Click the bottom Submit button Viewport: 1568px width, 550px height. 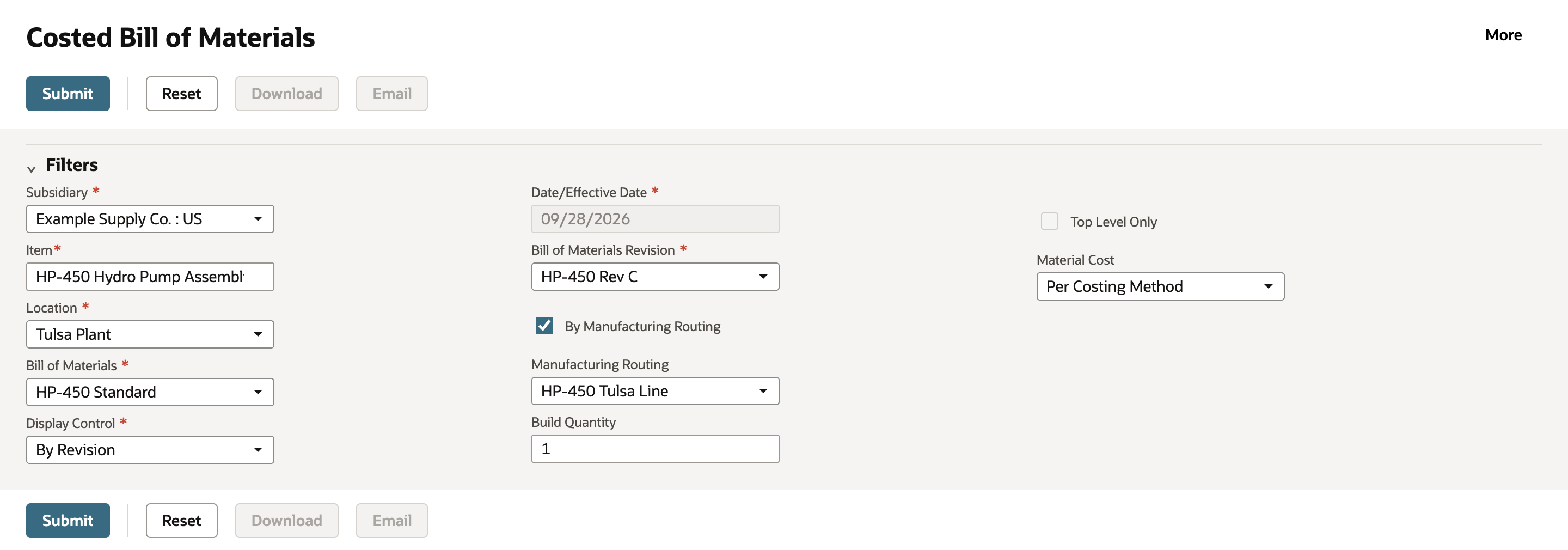coord(68,520)
